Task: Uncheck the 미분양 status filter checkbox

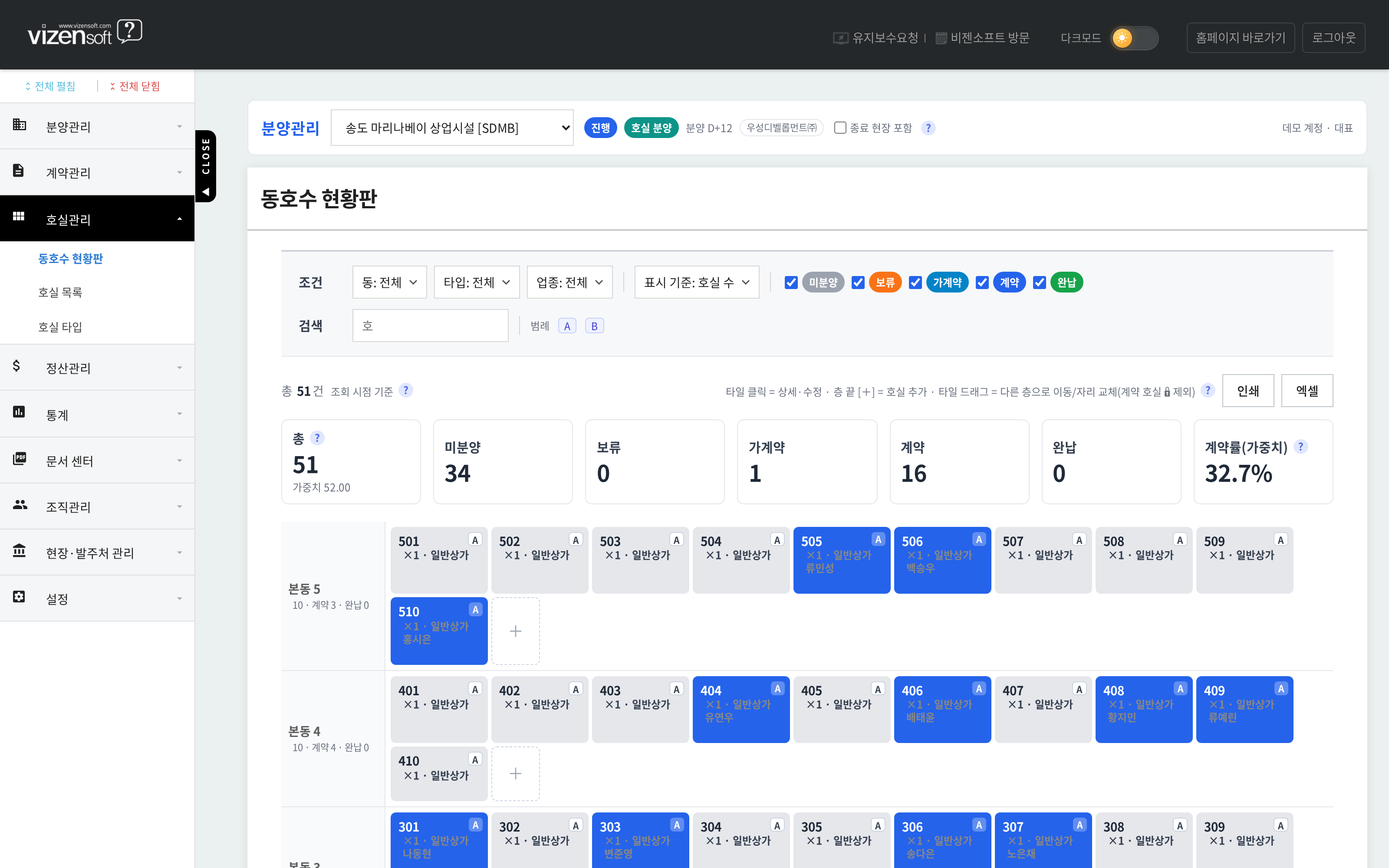Action: [791, 283]
